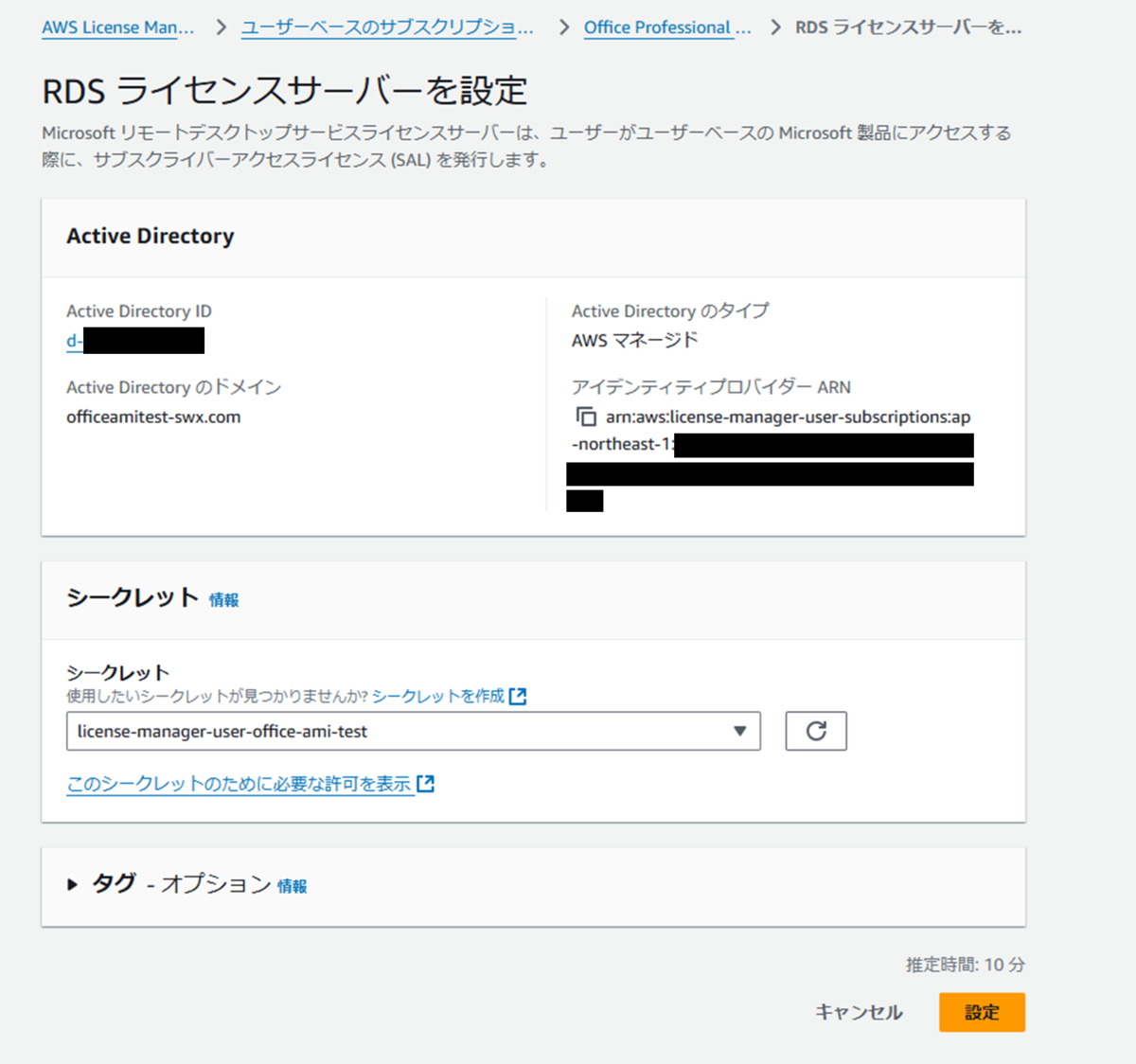Click the RDS ライセンスサーバーを設定 page title

(x=285, y=91)
